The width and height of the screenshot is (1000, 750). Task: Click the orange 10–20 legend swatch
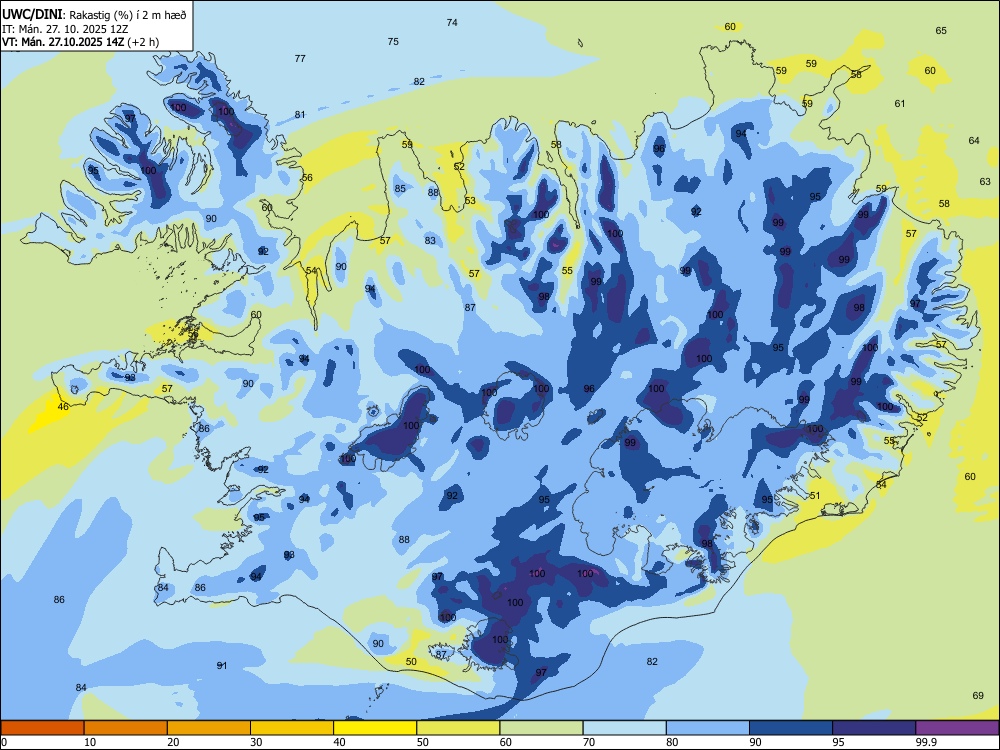pyautogui.click(x=126, y=728)
